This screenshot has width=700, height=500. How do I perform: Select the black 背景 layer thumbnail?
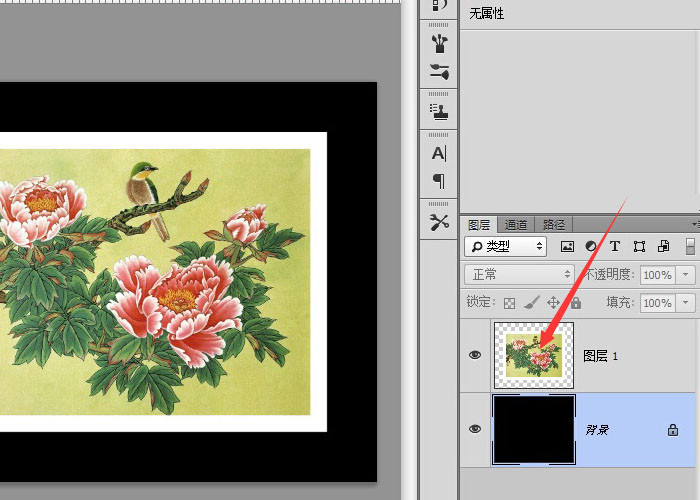click(533, 429)
